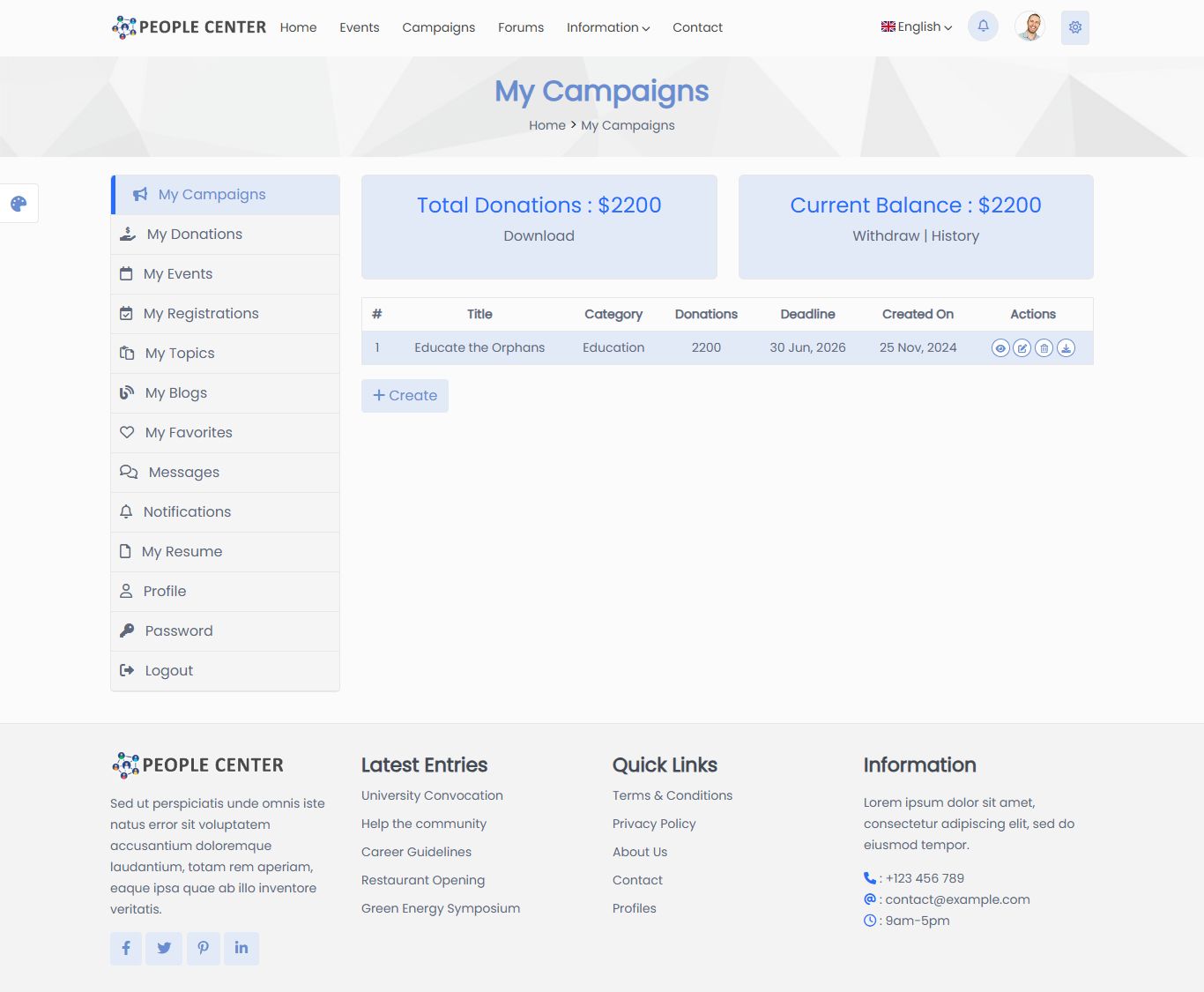Image resolution: width=1204 pixels, height=992 pixels.
Task: Click the download icon in the Actions column
Action: point(1067,348)
